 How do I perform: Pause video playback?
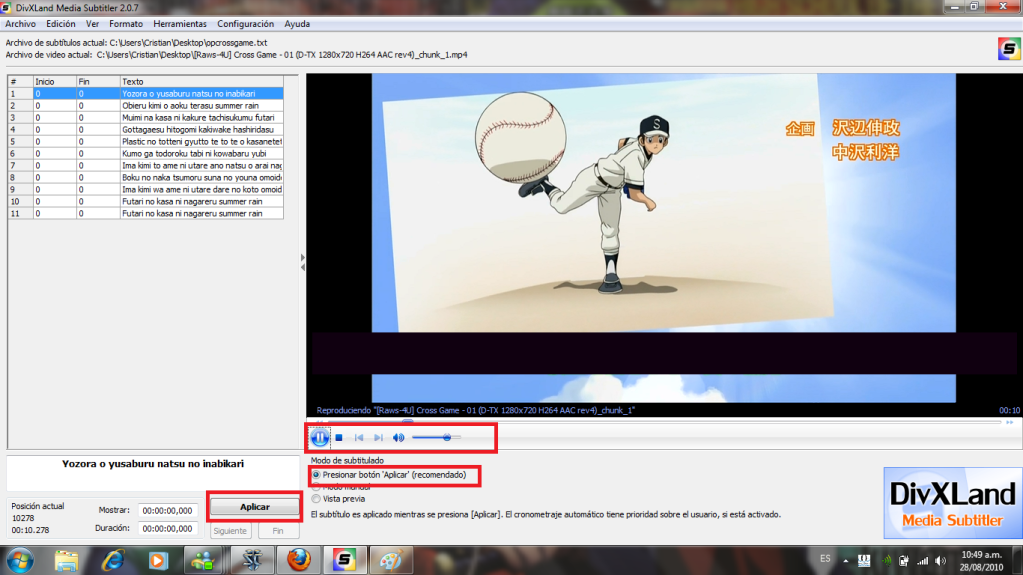pyautogui.click(x=320, y=437)
